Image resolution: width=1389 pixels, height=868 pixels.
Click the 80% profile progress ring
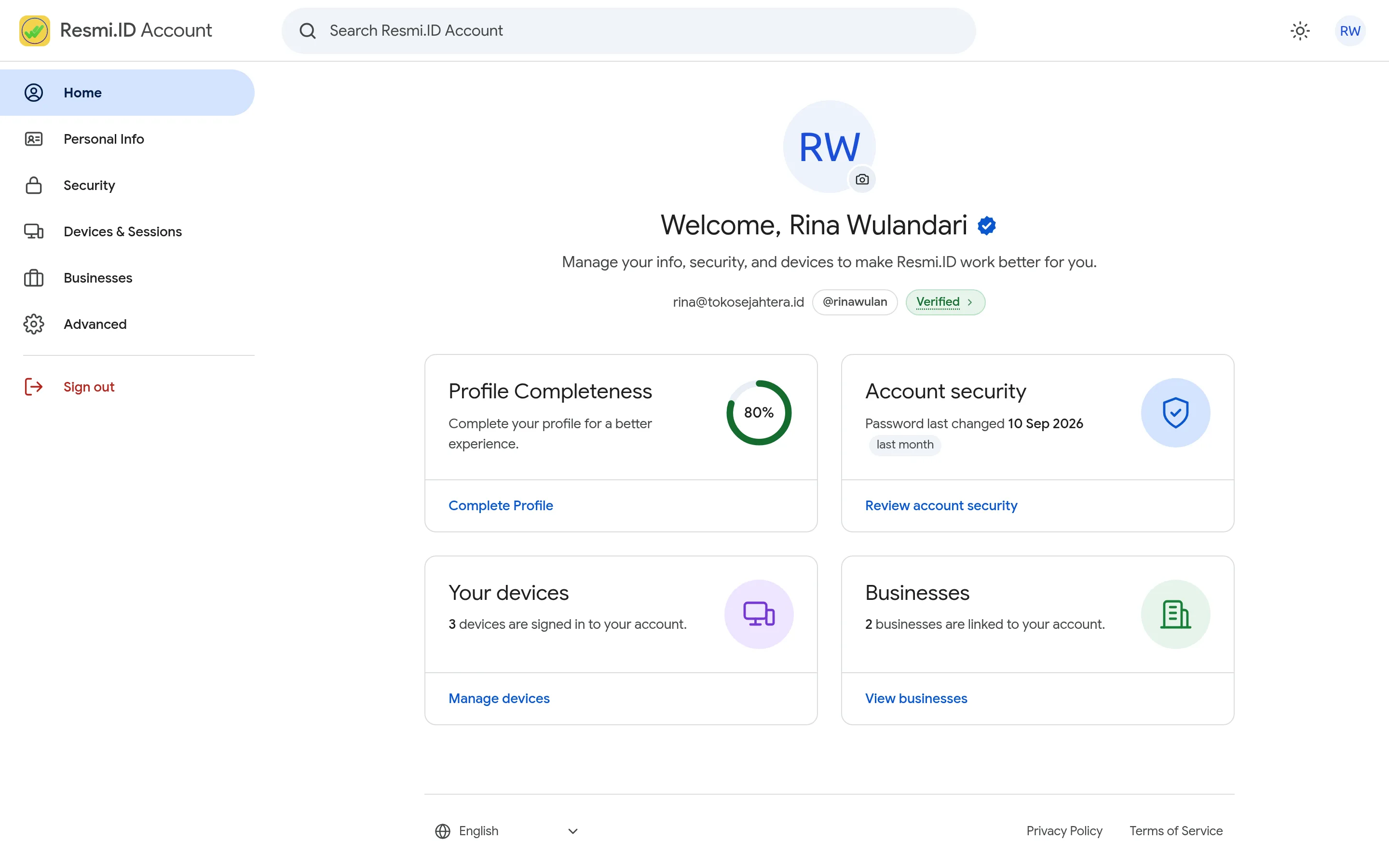point(759,412)
